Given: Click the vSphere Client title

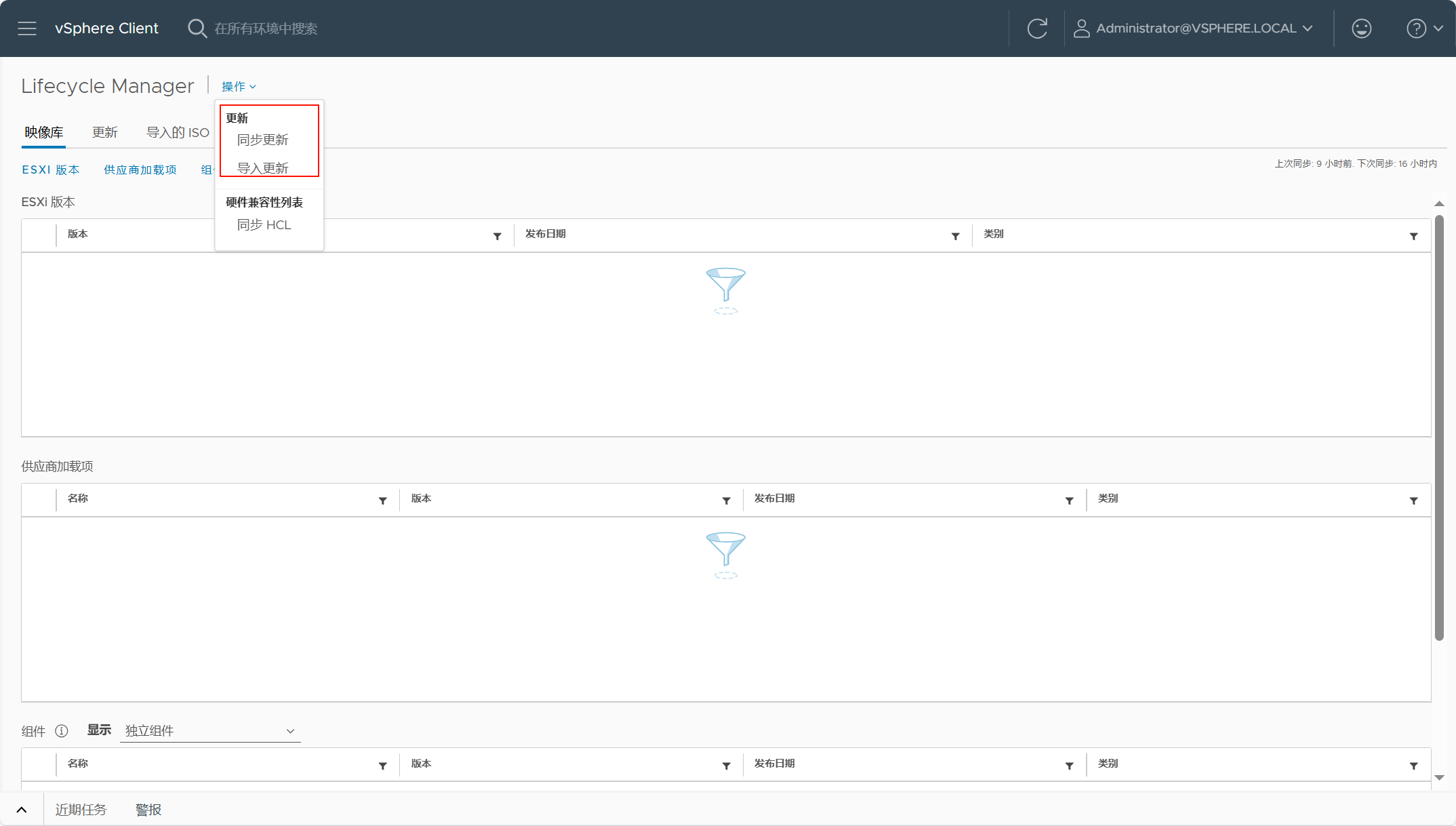Looking at the screenshot, I should point(106,28).
